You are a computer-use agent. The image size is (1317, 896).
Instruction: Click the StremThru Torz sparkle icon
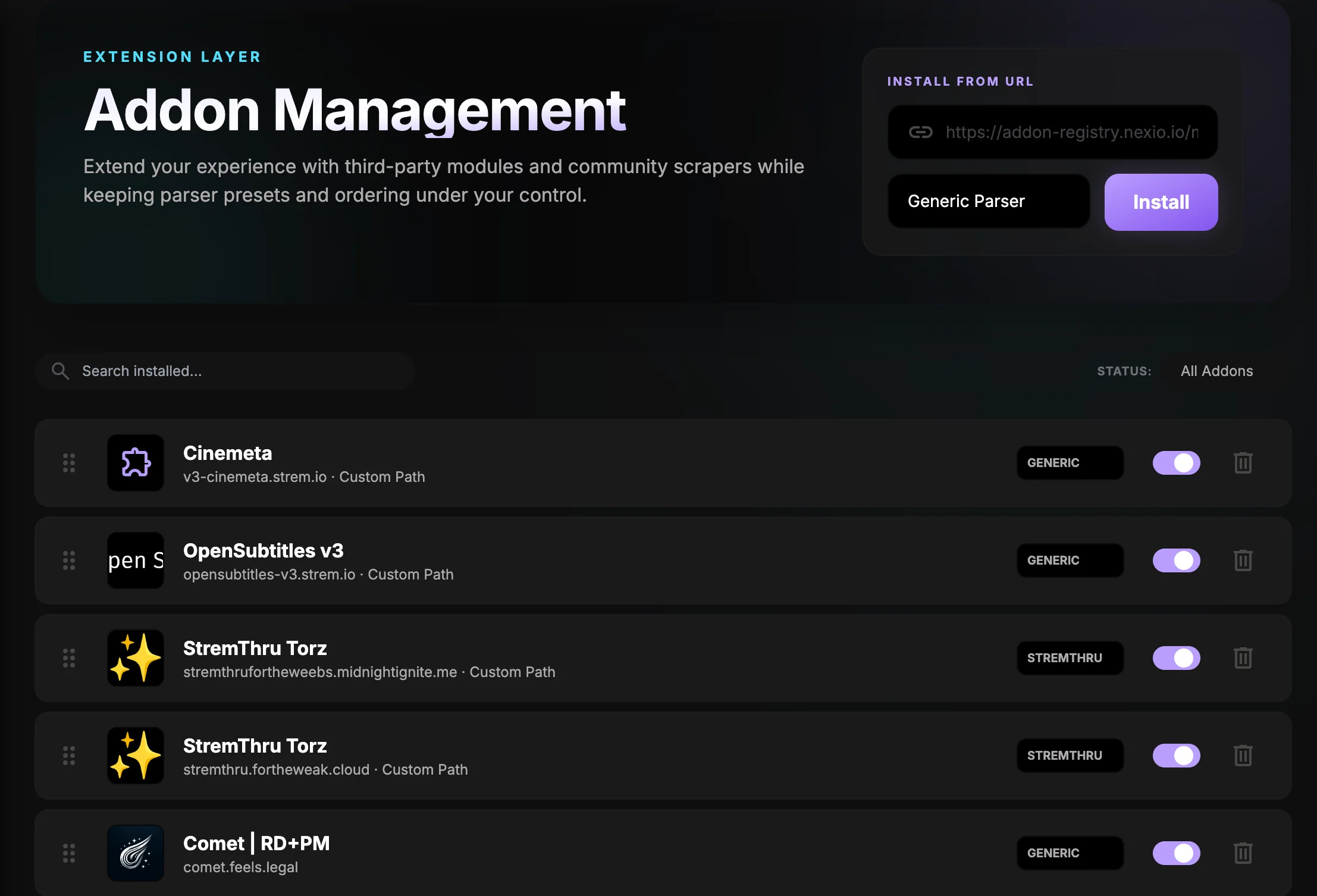click(136, 657)
